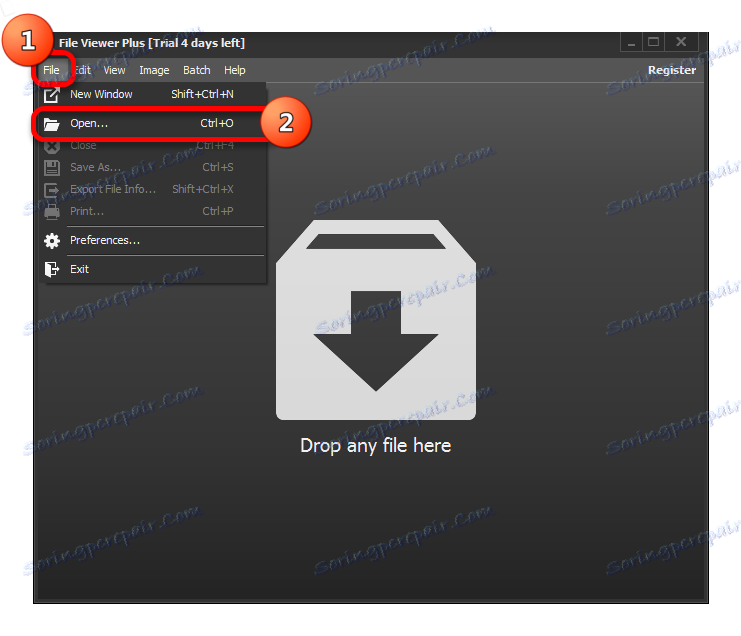The height and width of the screenshot is (636, 741).
Task: Click the printer icon beside Print
Action: coord(52,212)
